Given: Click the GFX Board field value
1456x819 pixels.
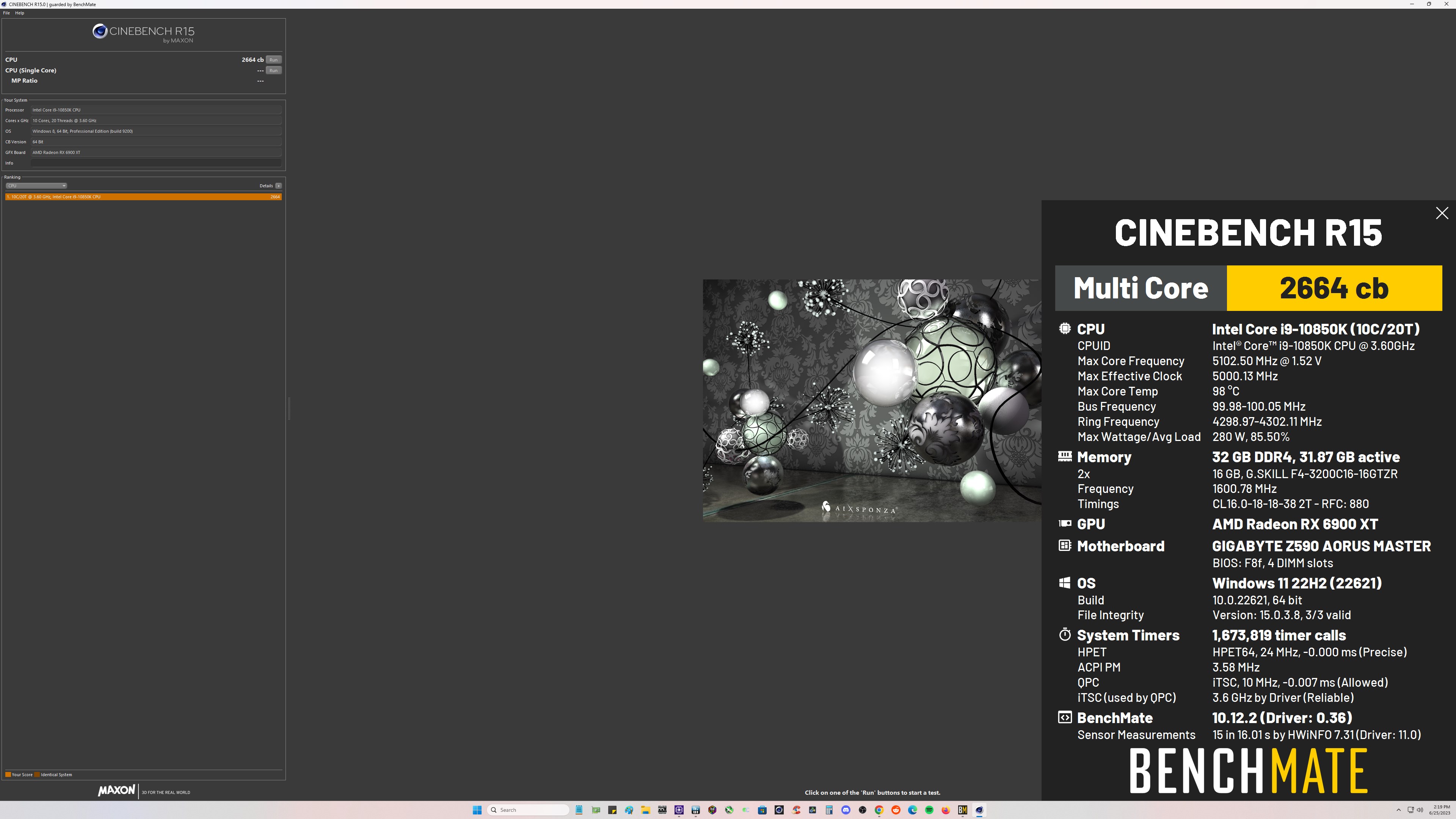Looking at the screenshot, I should pos(156,152).
